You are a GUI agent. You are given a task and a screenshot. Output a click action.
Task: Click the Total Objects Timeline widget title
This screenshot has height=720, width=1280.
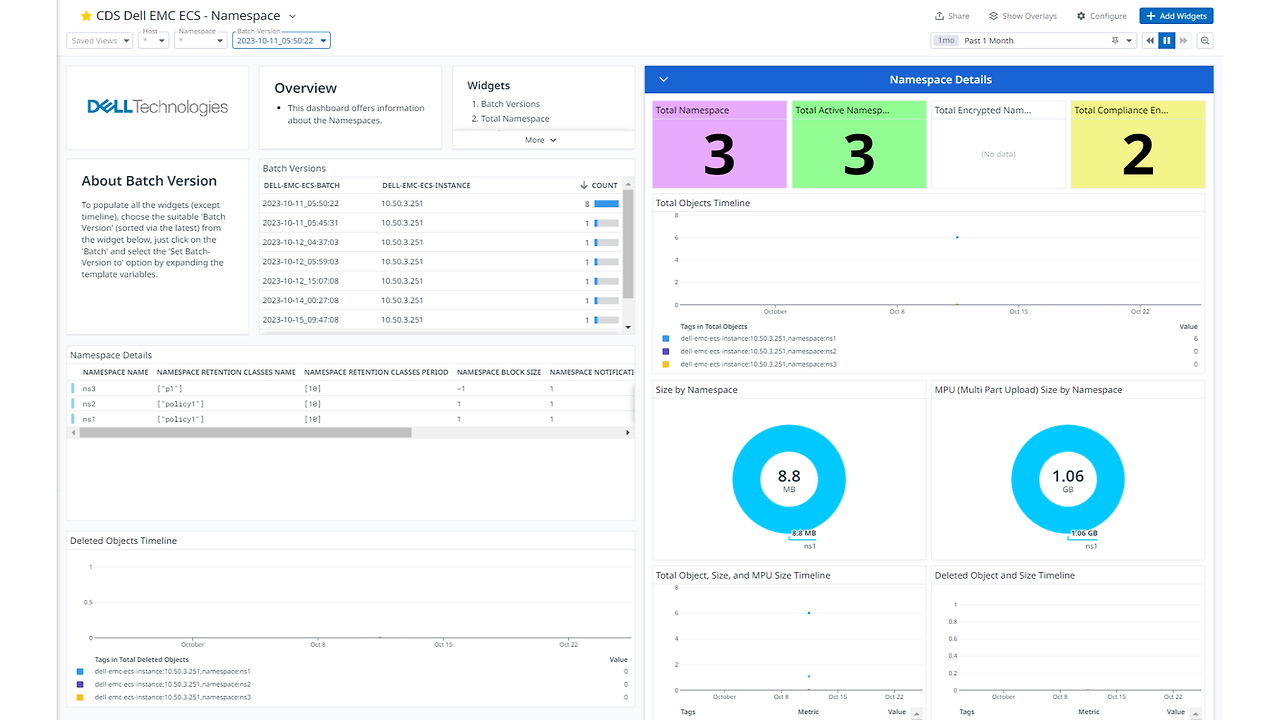703,203
